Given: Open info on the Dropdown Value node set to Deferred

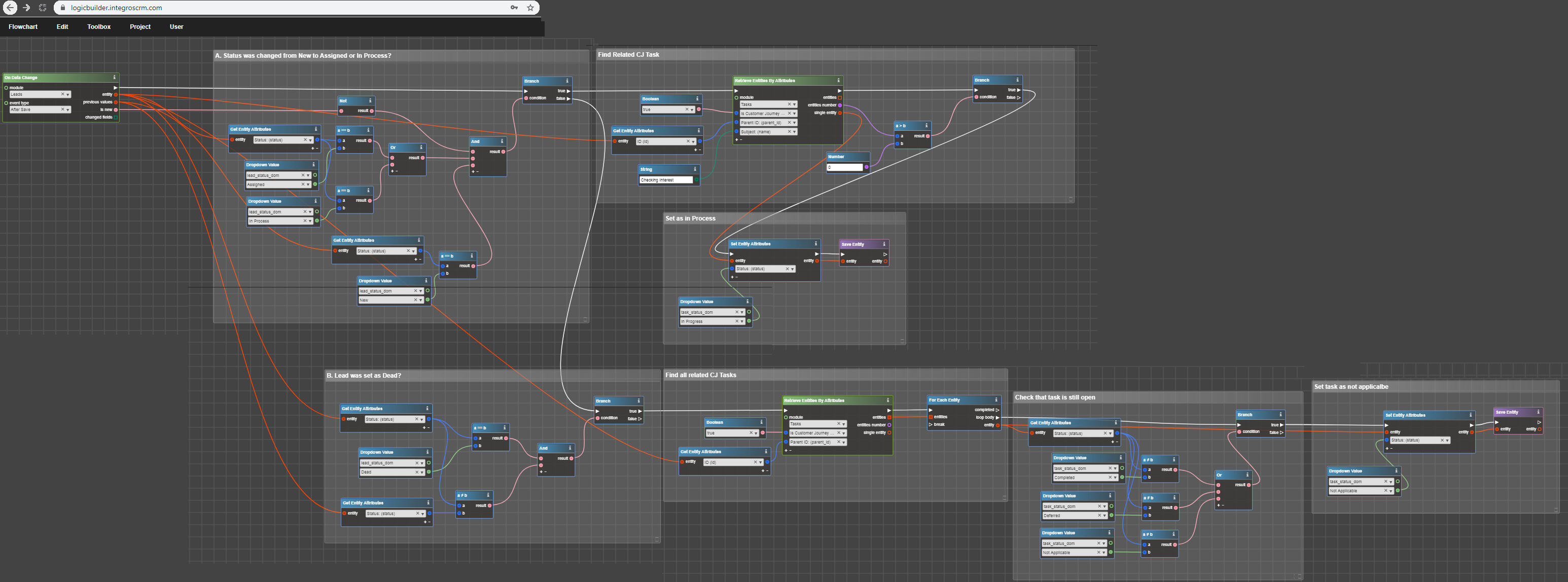Looking at the screenshot, I should coord(1110,495).
